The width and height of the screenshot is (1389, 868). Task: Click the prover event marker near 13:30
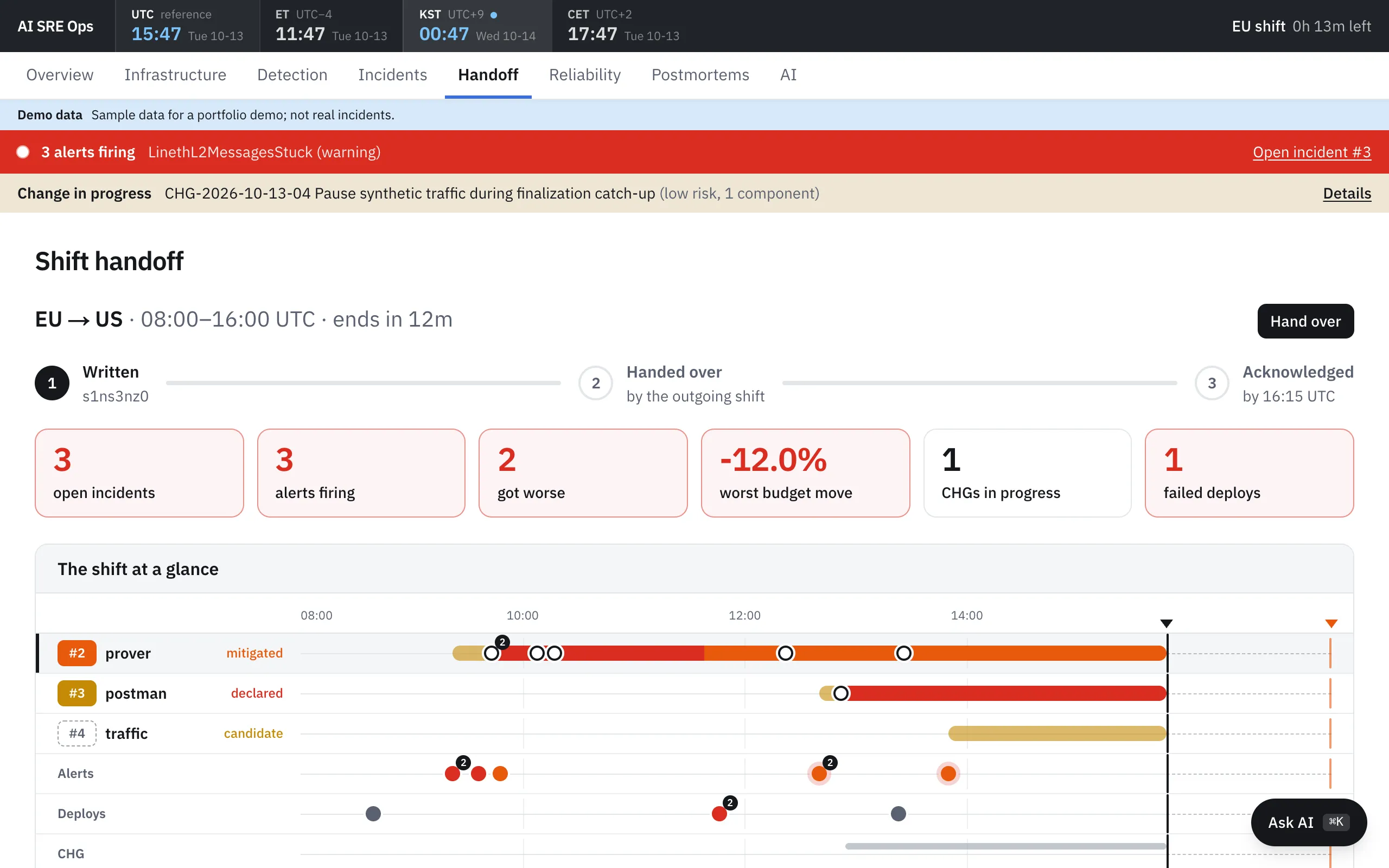[903, 653]
